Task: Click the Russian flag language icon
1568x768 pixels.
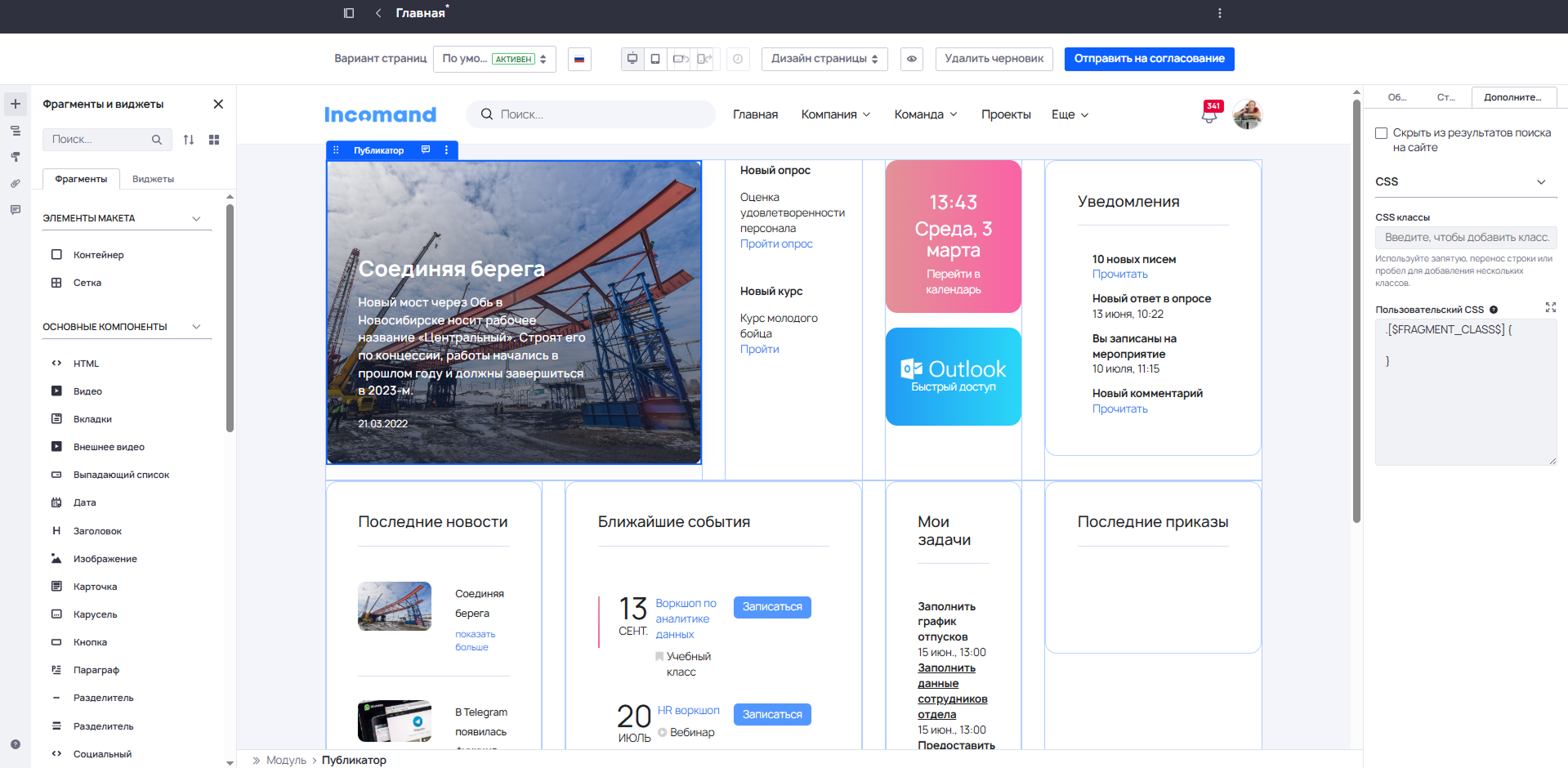Action: [x=579, y=59]
